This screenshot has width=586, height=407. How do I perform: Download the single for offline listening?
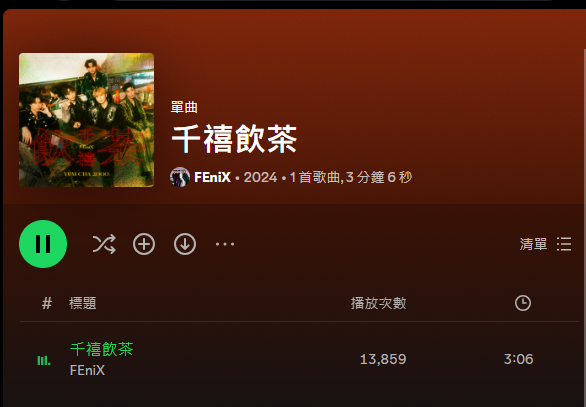pyautogui.click(x=185, y=244)
